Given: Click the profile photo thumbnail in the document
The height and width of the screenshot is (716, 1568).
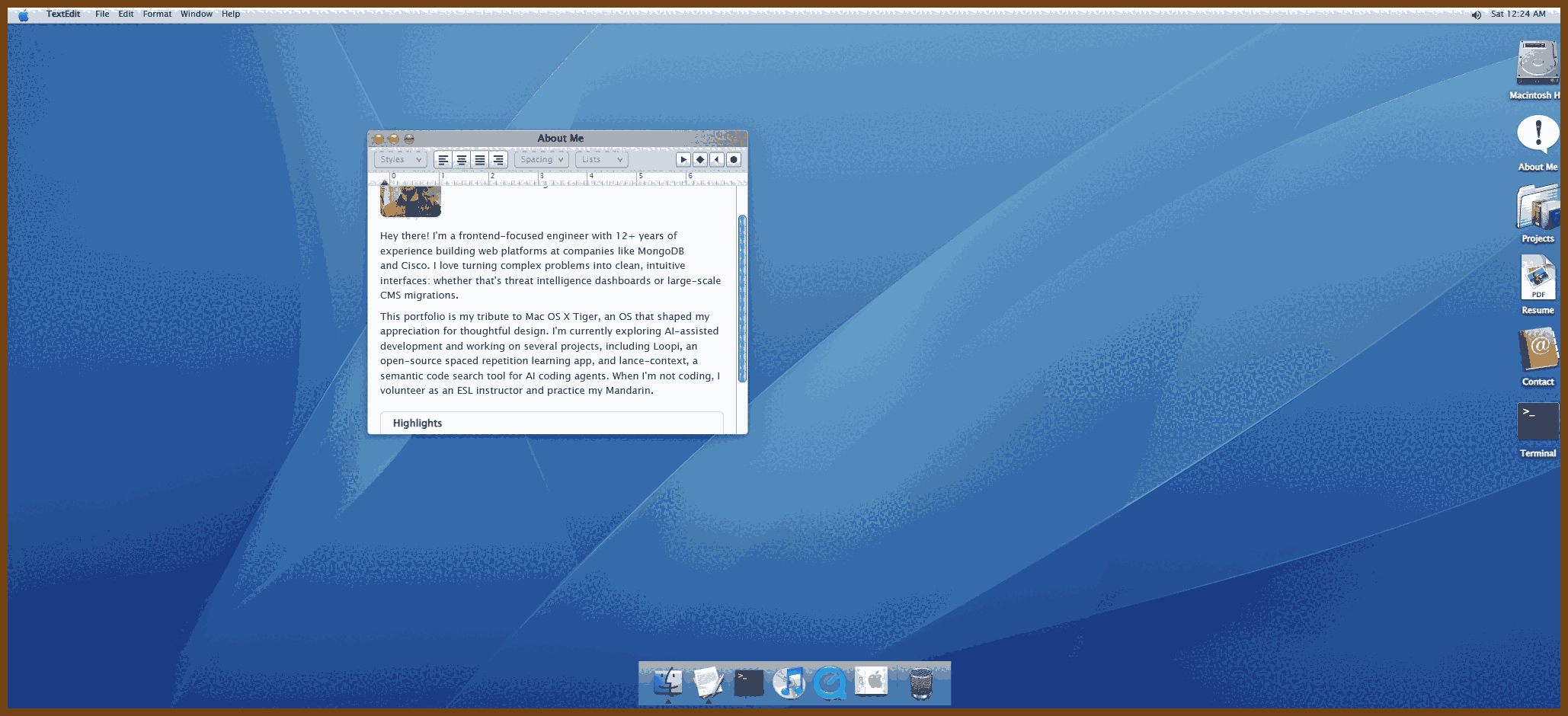Looking at the screenshot, I should 411,202.
